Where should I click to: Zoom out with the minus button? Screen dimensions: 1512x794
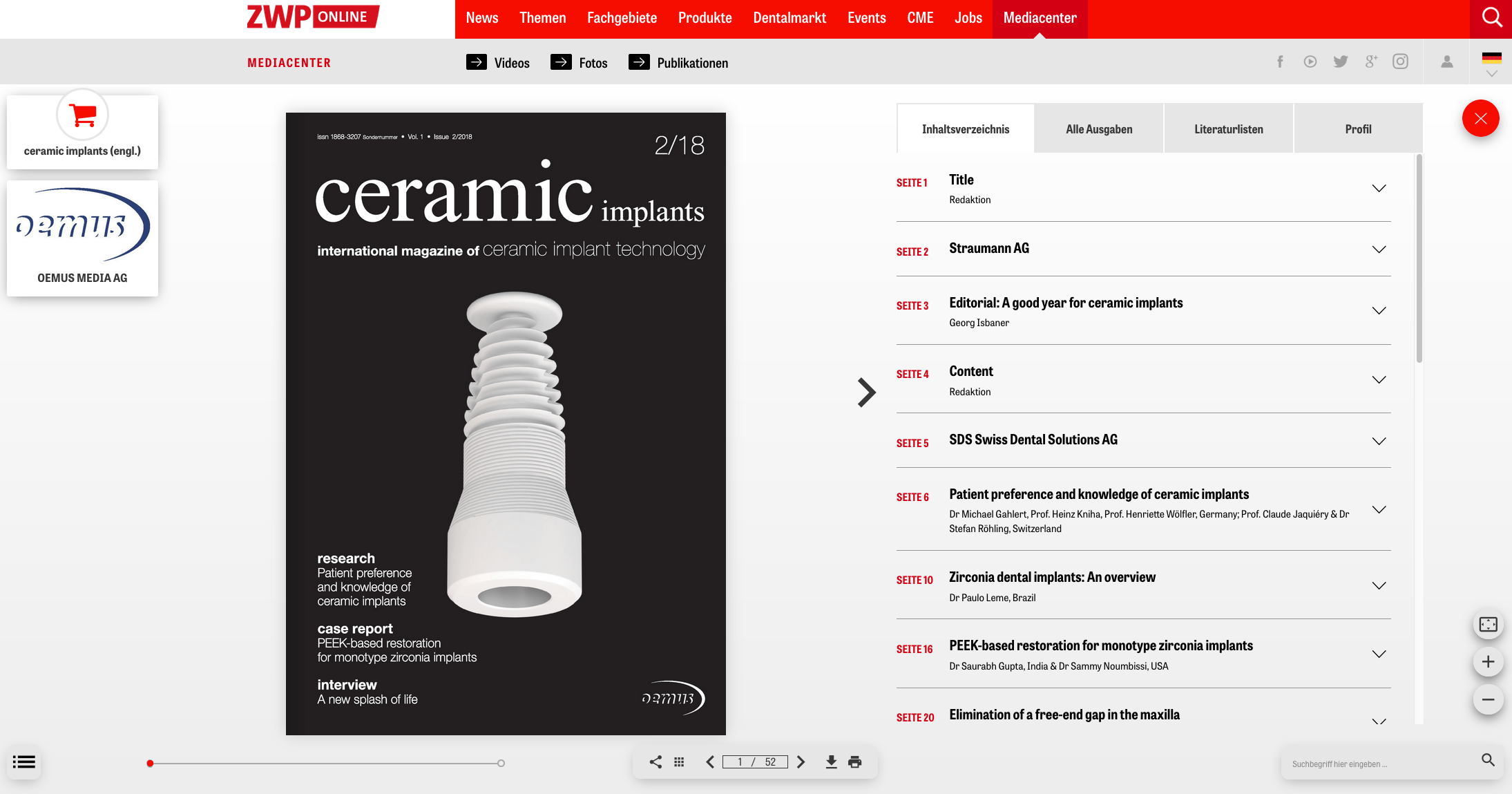pyautogui.click(x=1488, y=699)
